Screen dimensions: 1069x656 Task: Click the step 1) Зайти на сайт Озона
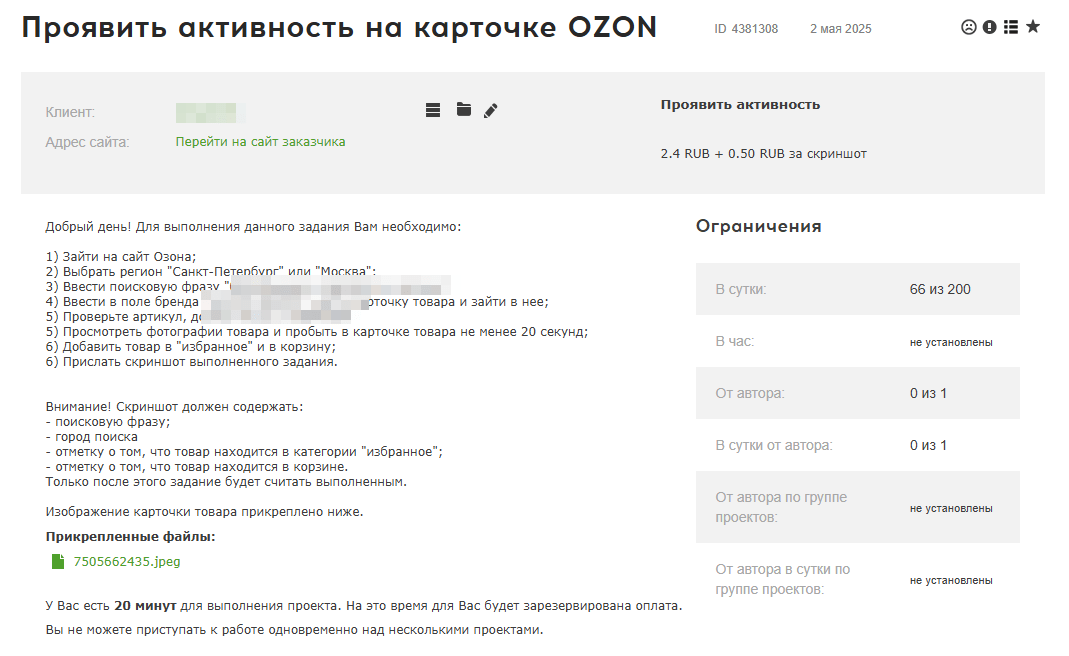coord(121,256)
